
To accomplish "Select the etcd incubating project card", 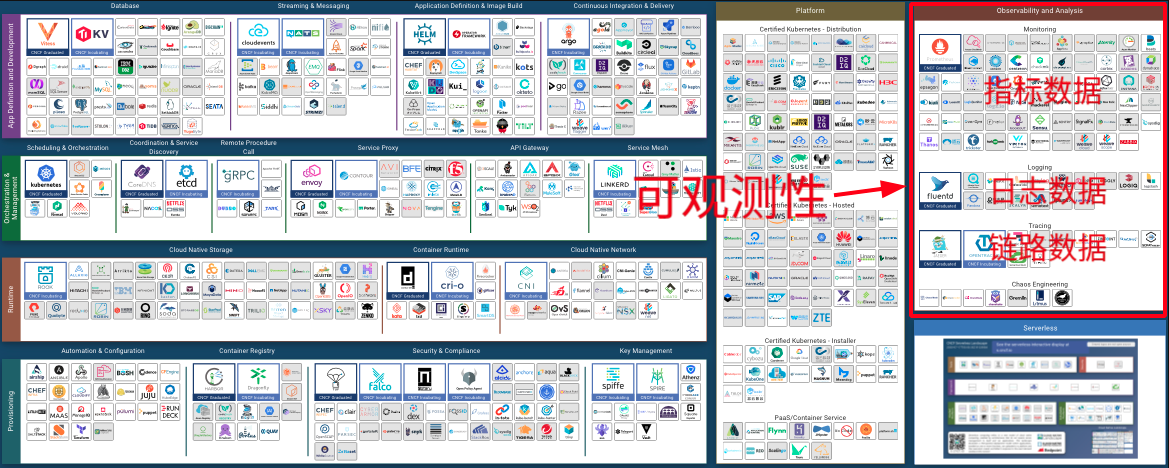I will 186,178.
